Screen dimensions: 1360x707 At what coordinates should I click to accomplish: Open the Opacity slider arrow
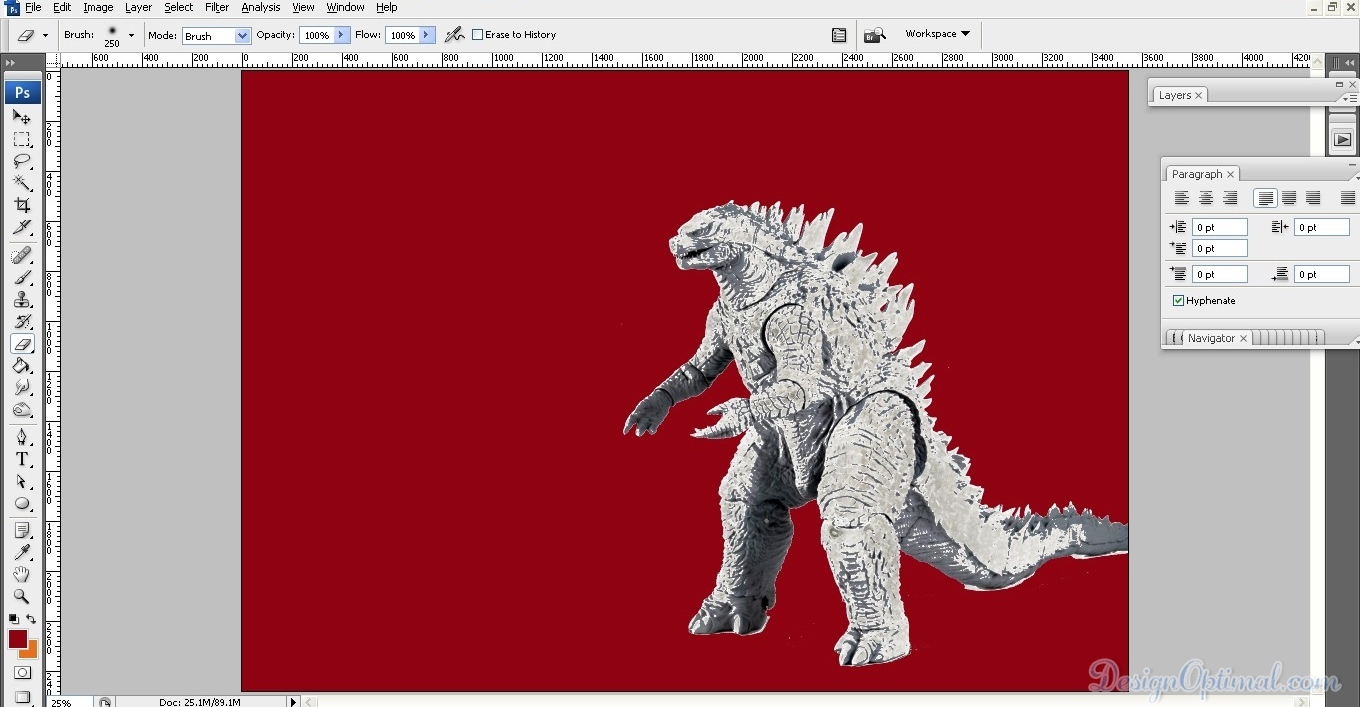point(341,35)
